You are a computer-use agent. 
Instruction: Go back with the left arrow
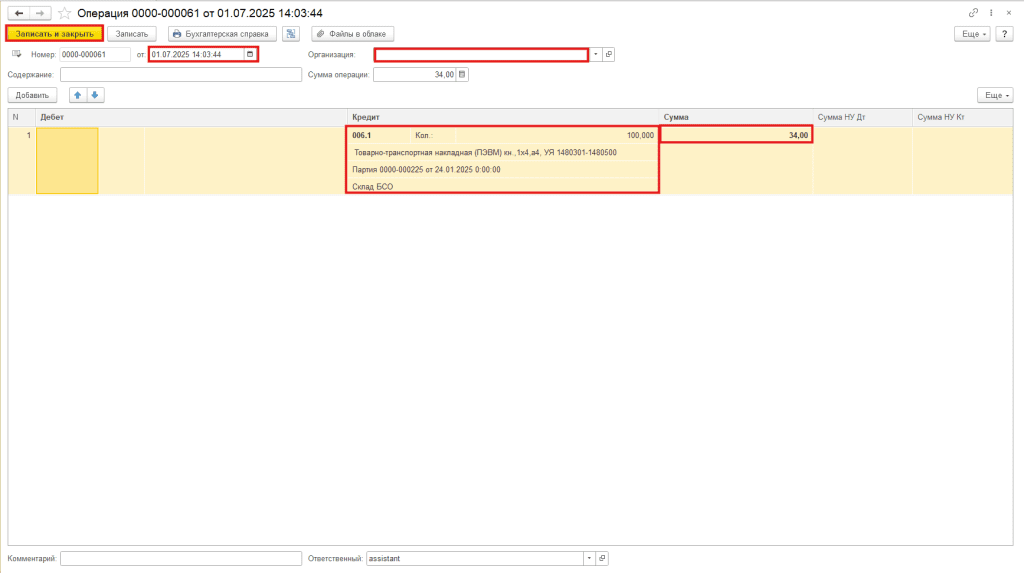coord(19,13)
